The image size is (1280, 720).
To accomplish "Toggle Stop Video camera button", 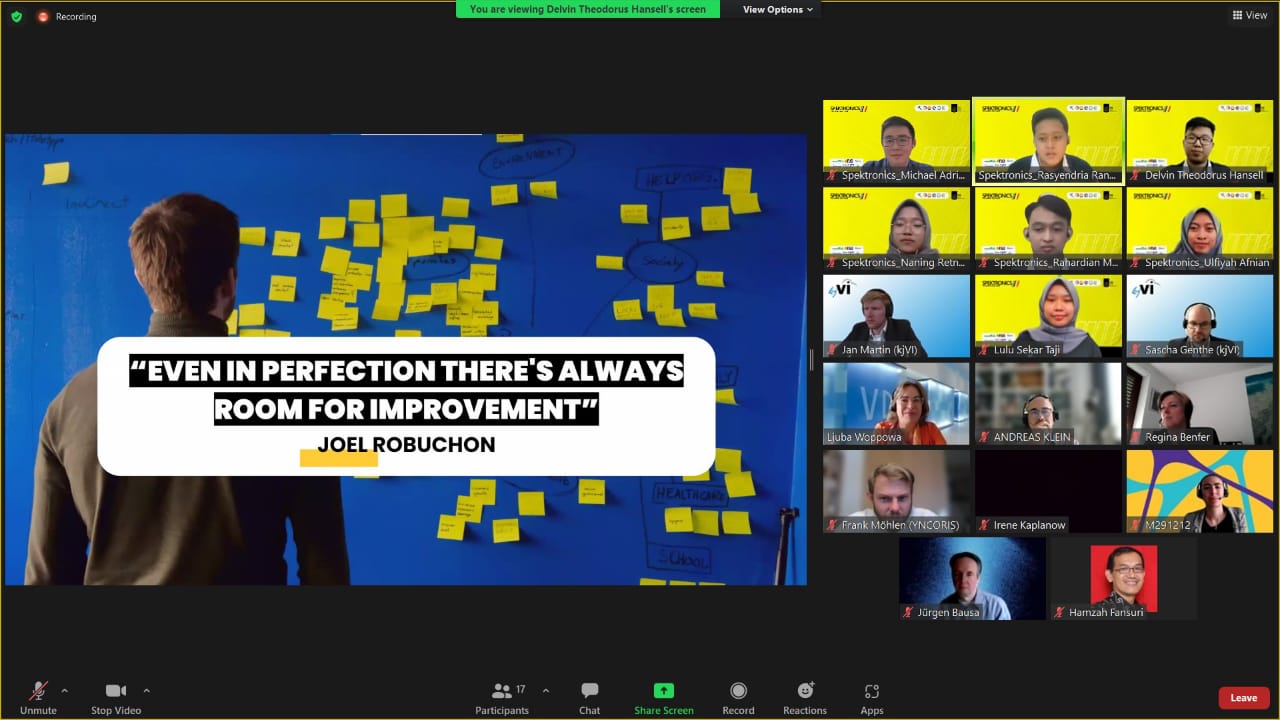I will coord(116,691).
